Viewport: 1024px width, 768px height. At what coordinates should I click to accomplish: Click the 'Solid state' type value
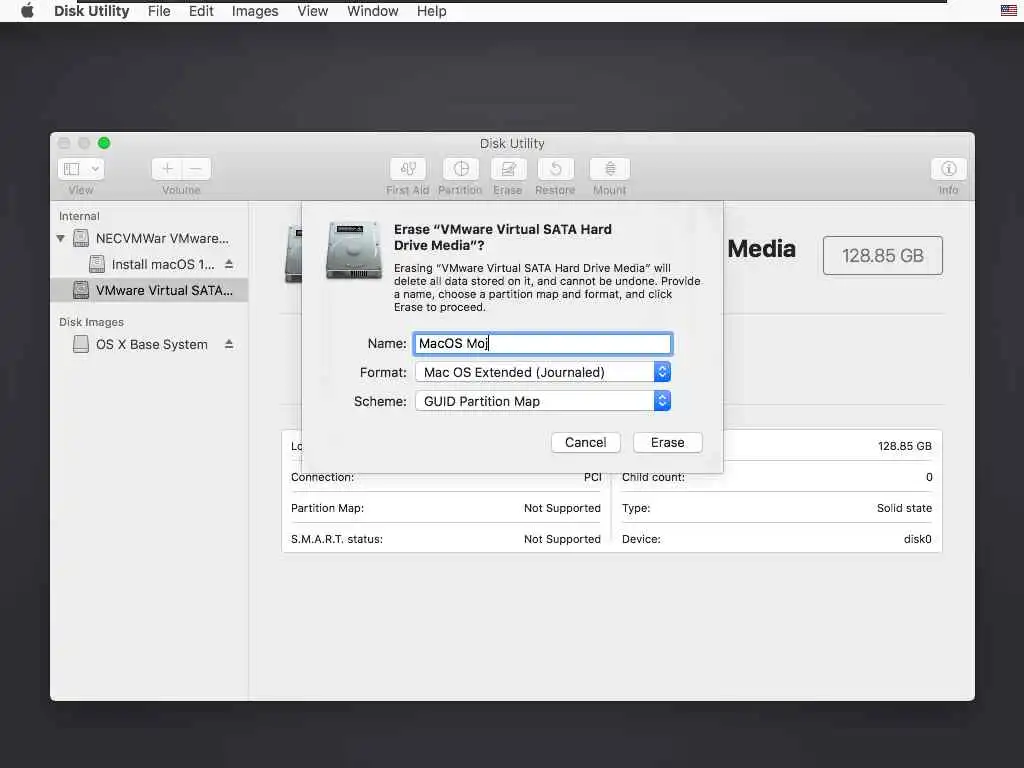(904, 508)
